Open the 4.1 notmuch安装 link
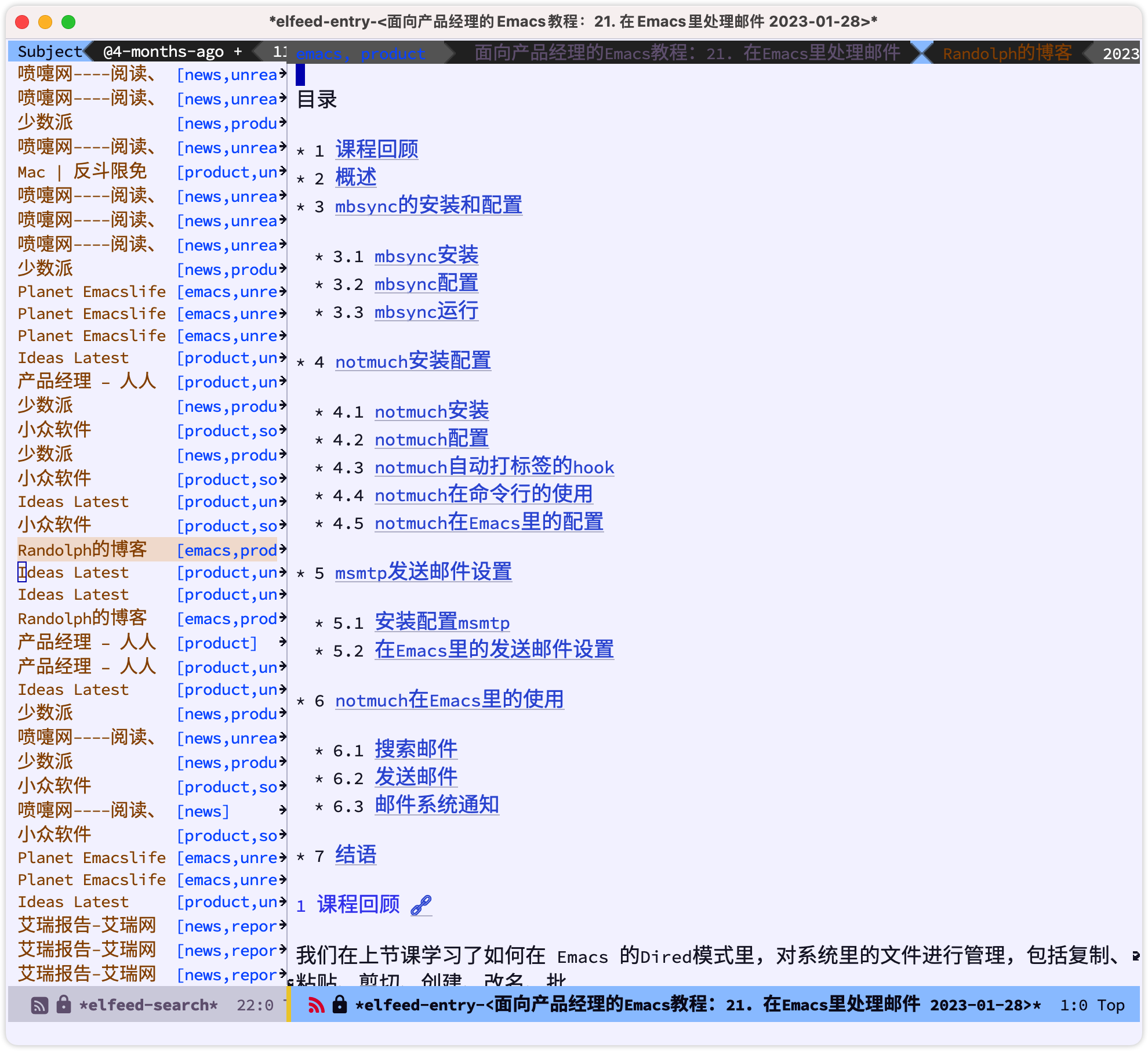The width and height of the screenshot is (1148, 1051). click(431, 411)
